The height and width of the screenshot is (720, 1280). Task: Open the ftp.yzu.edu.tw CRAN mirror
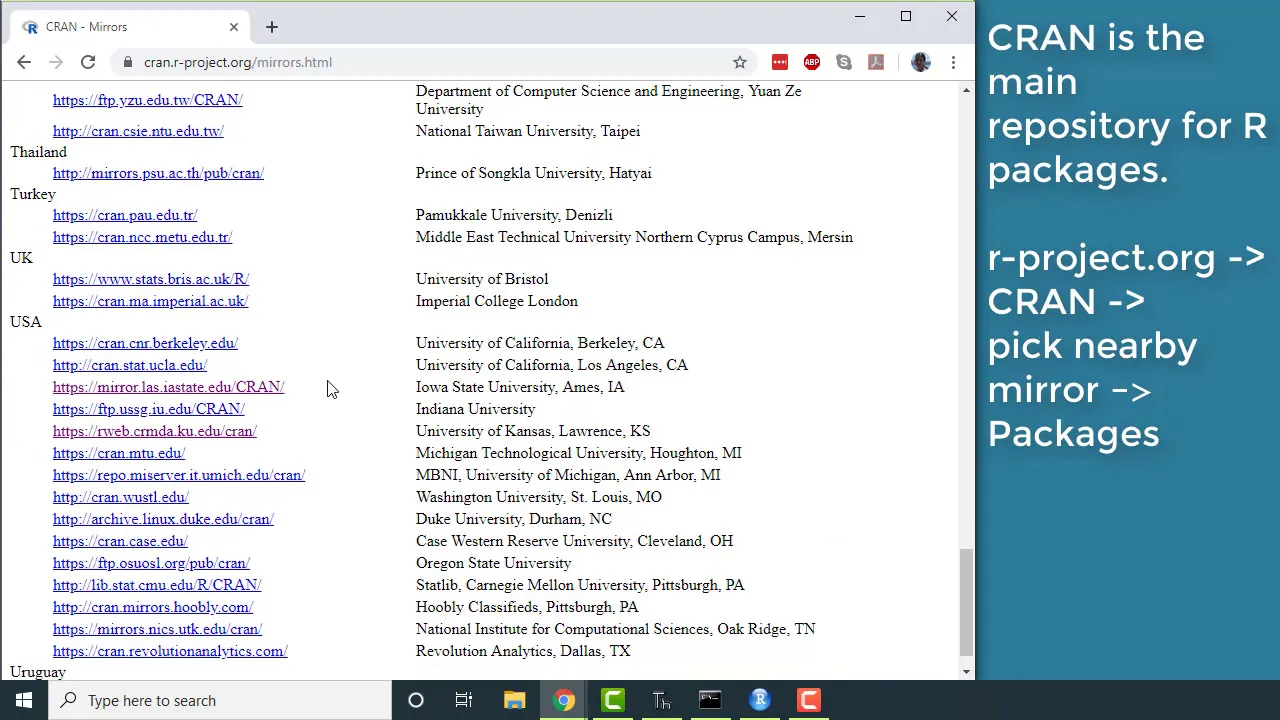tap(148, 100)
